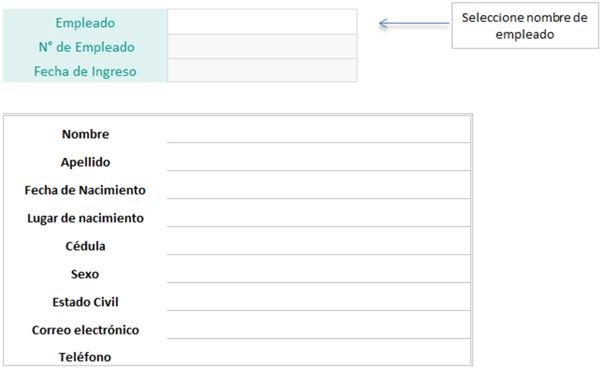The image size is (607, 384).
Task: Click the Teléfono value field
Action: (x=319, y=352)
